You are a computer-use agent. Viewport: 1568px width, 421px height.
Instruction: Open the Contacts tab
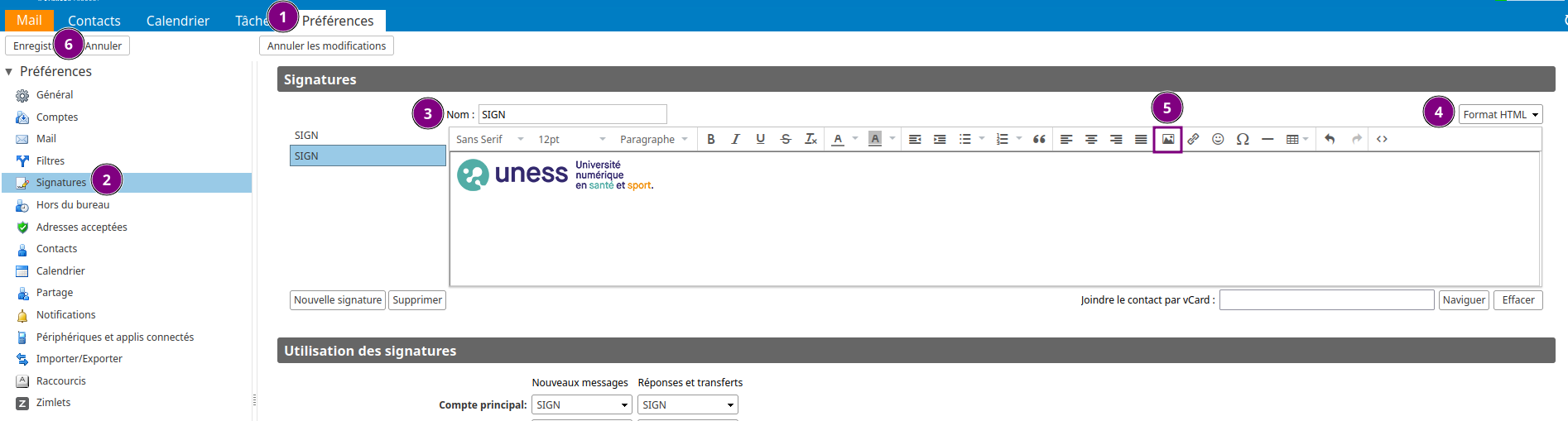[94, 21]
